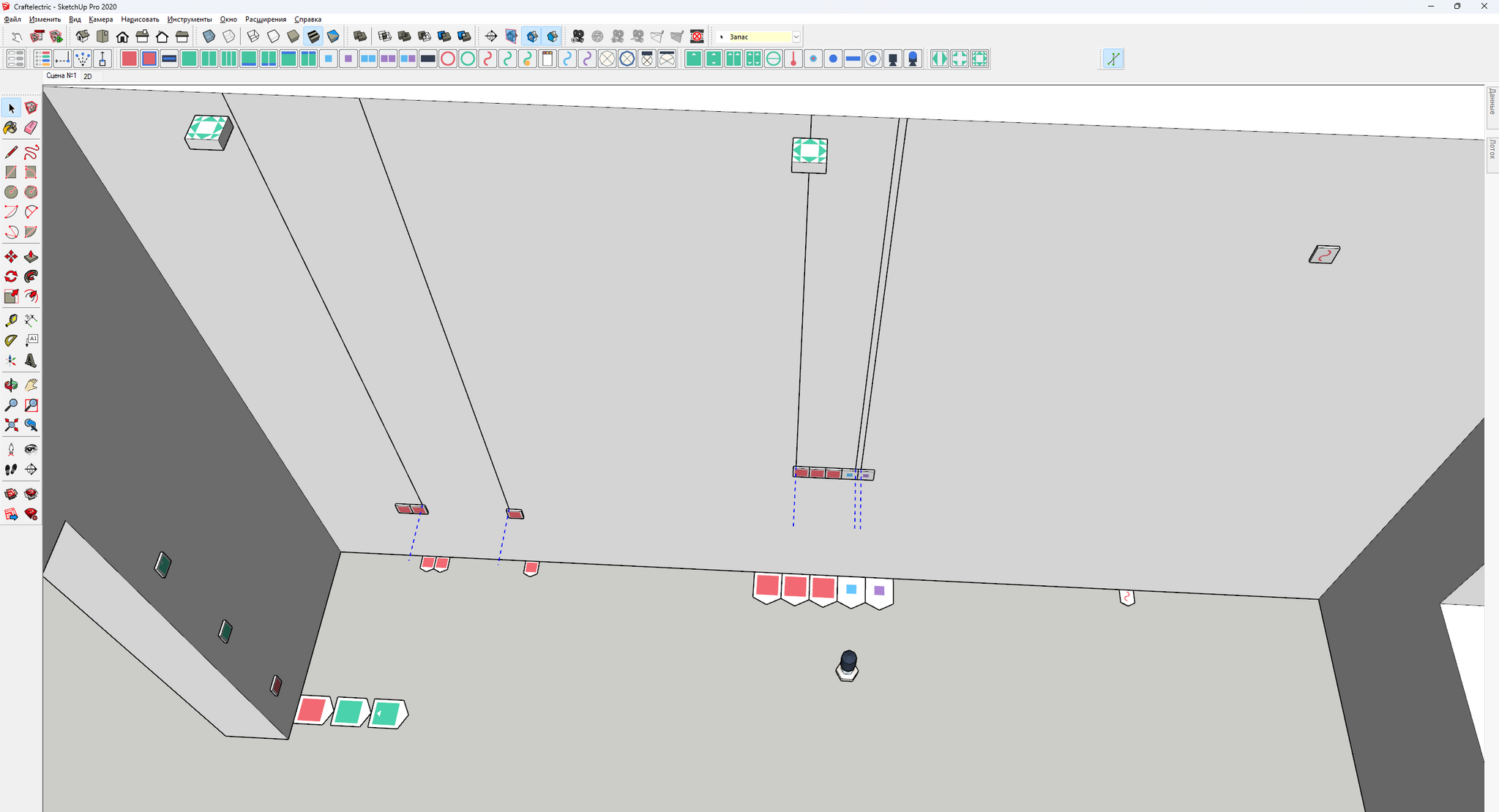
Task: Switch to Сцена №1 tab
Action: (61, 76)
